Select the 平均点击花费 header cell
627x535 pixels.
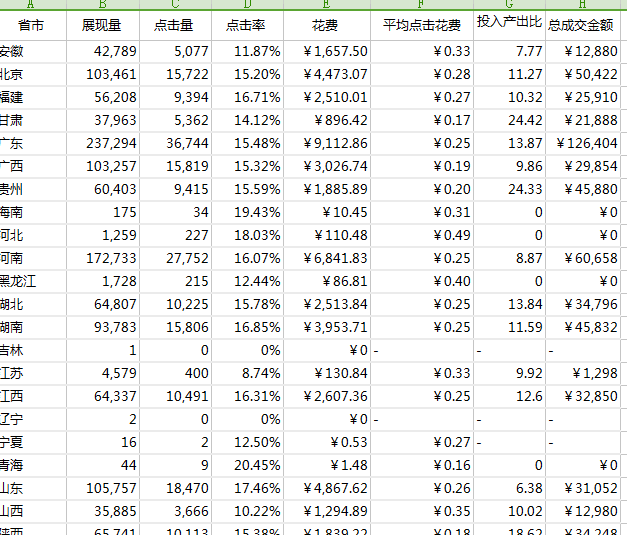422,26
